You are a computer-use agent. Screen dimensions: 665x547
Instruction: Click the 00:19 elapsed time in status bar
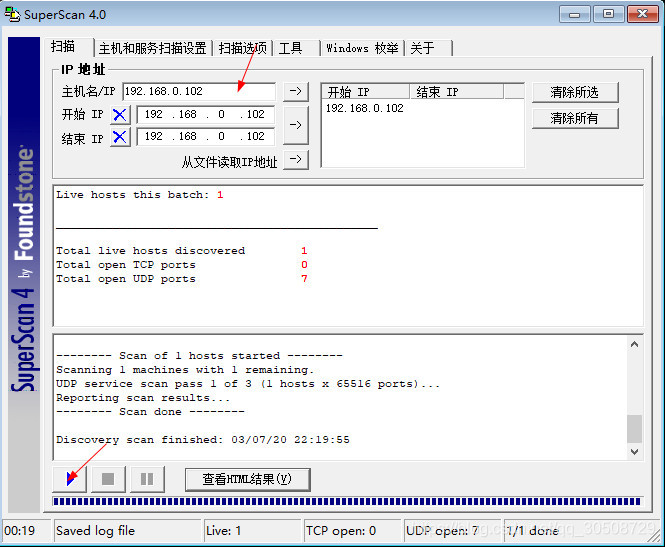[x=26, y=531]
